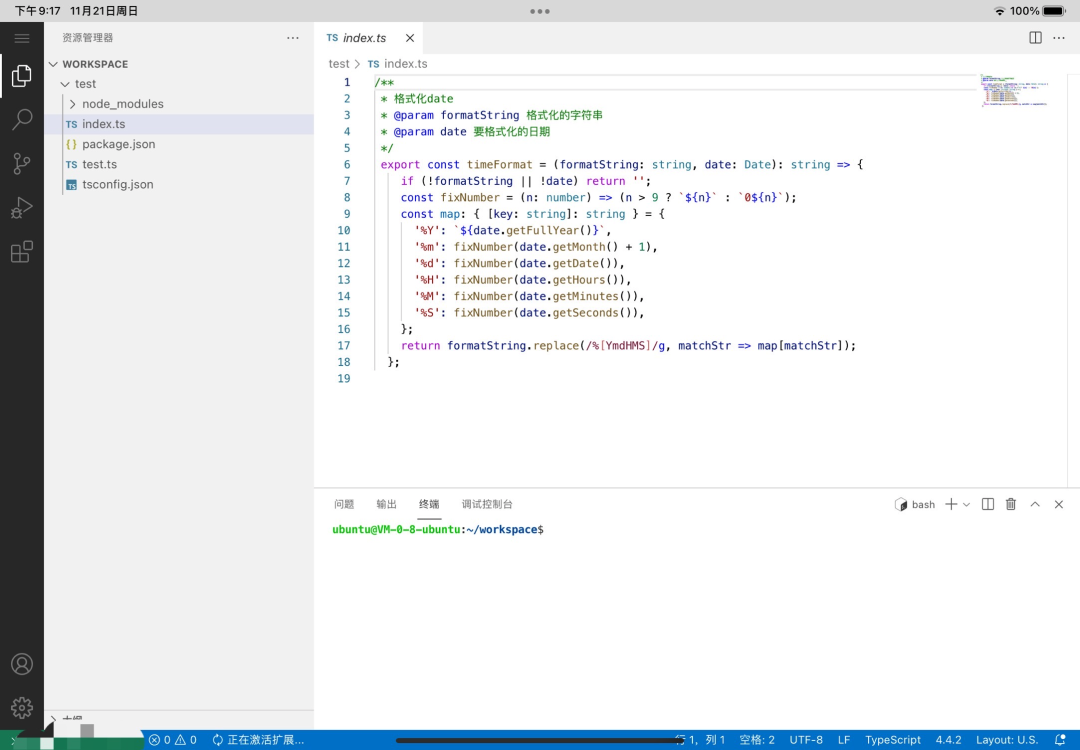Click the timeFormat identifier on line 6

(x=499, y=165)
